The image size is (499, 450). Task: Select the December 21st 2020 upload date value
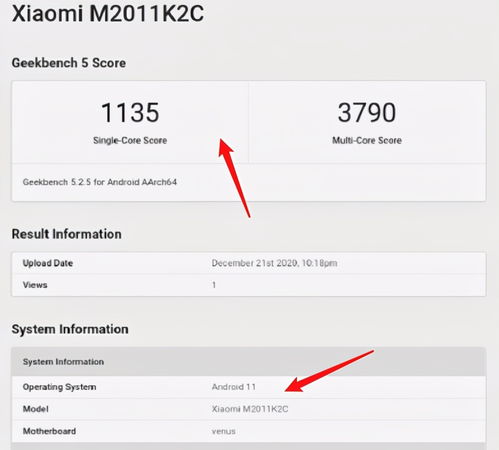tap(274, 263)
